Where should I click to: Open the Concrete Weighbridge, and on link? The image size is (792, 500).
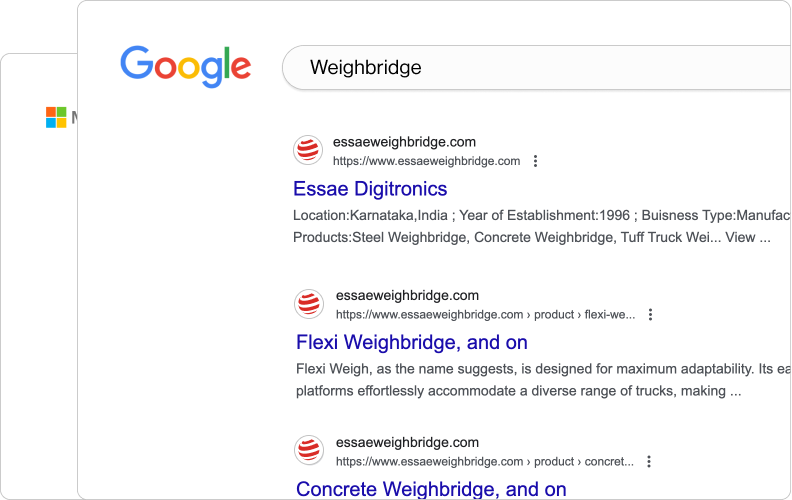tap(431, 489)
